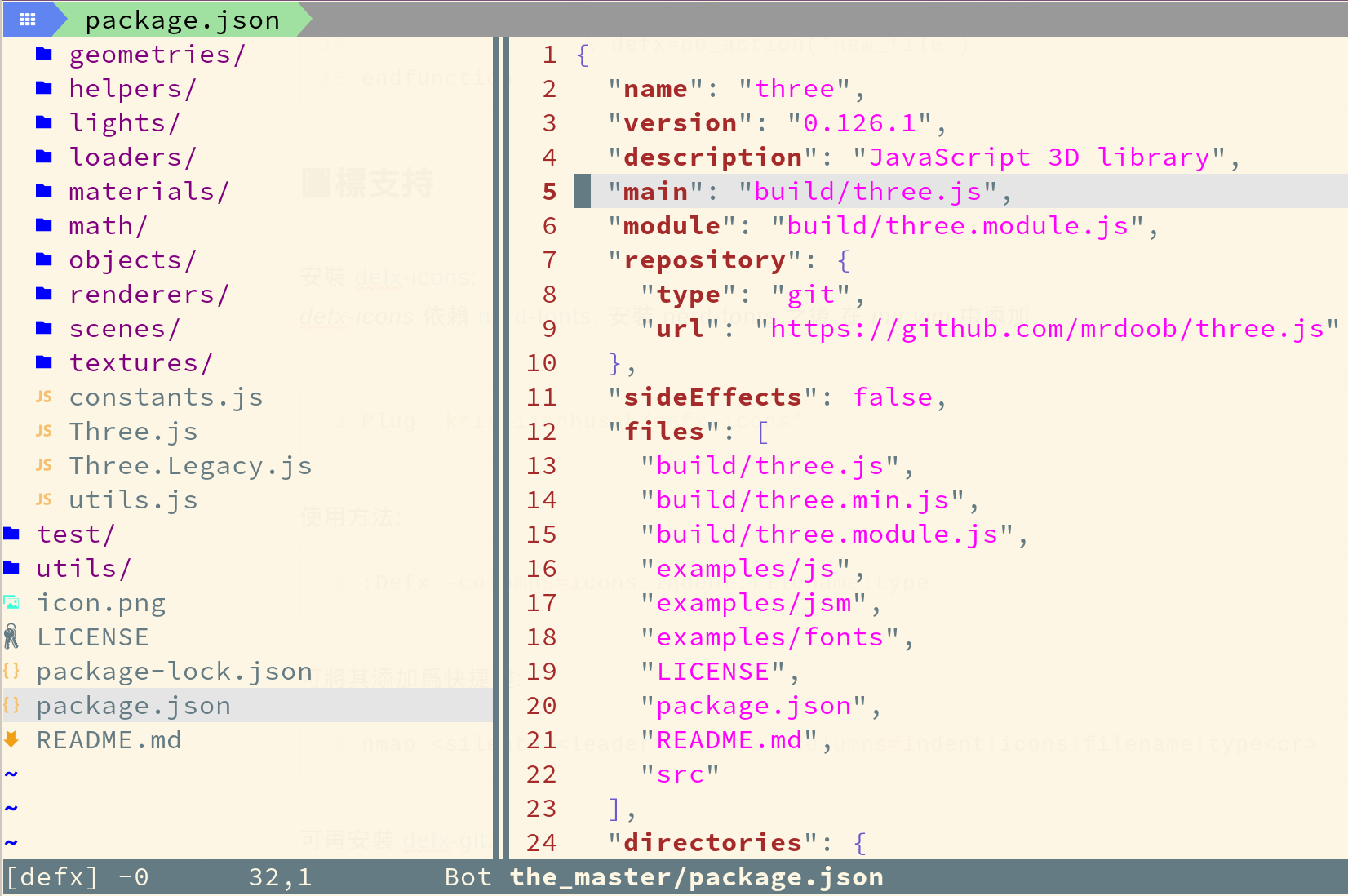The width and height of the screenshot is (1348, 896).
Task: Click the "sideEffects" key in the editor
Action: 712,397
